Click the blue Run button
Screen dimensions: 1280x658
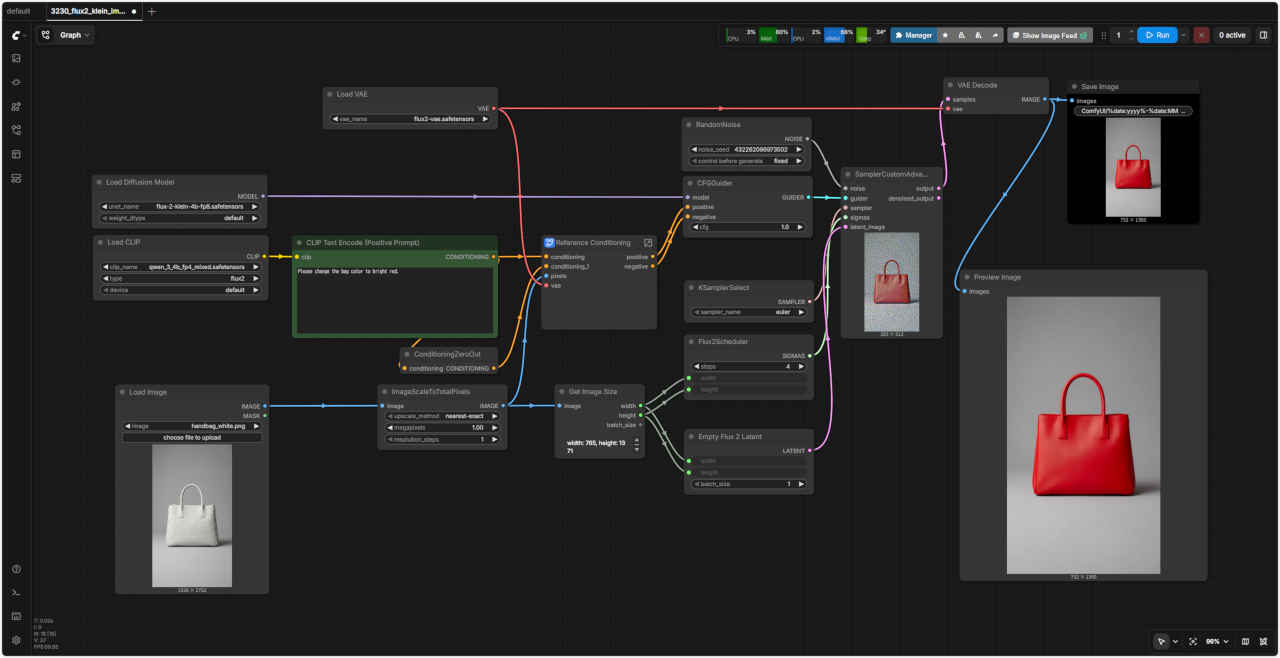[x=1156, y=35]
